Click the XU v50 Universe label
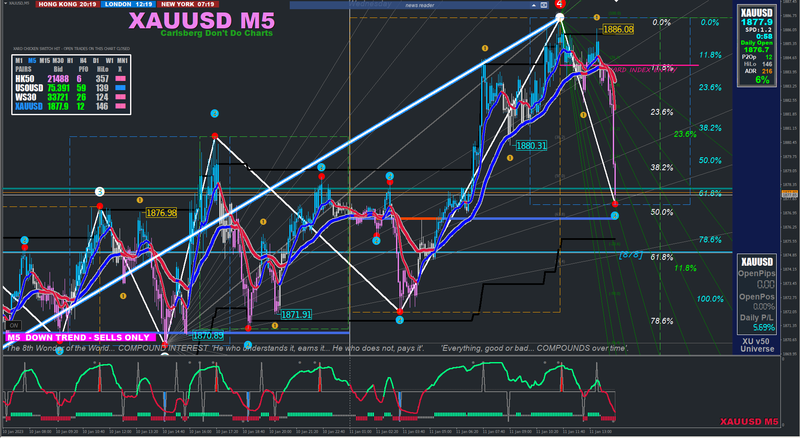Screen dimensions: 800x438 point(757,345)
